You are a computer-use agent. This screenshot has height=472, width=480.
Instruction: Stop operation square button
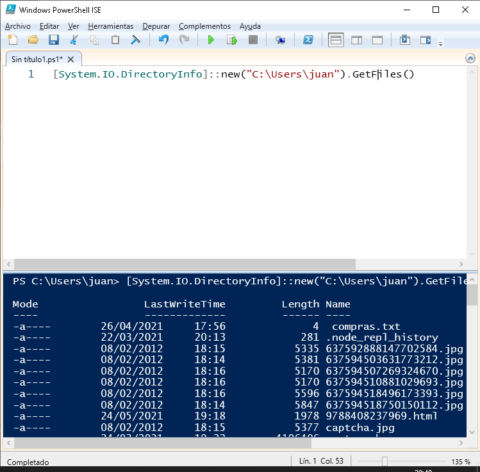pyautogui.click(x=253, y=40)
